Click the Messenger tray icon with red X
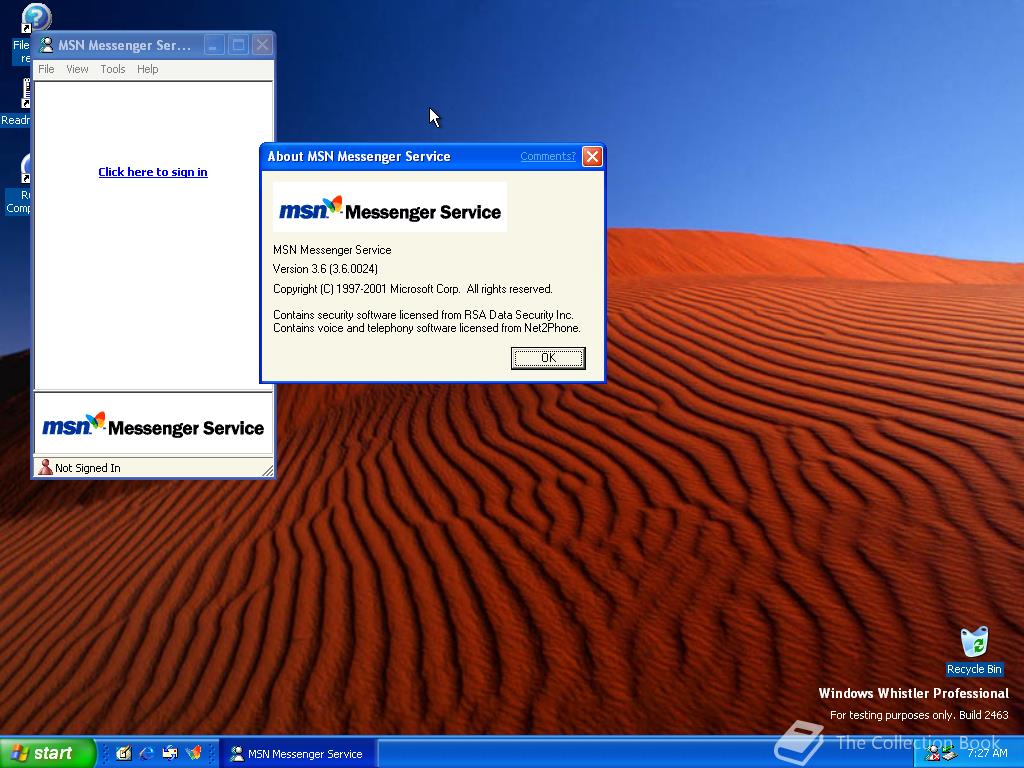 933,754
